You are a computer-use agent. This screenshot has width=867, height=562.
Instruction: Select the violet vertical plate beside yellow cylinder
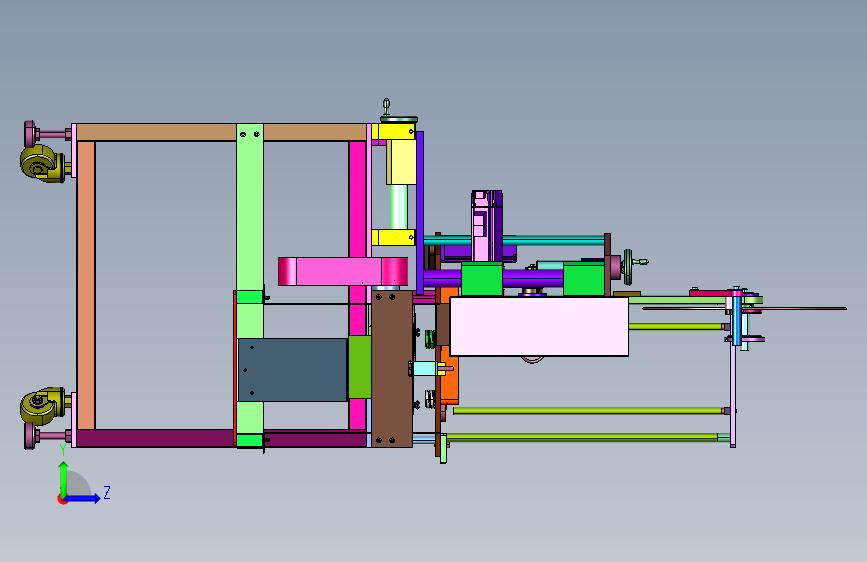[420, 212]
